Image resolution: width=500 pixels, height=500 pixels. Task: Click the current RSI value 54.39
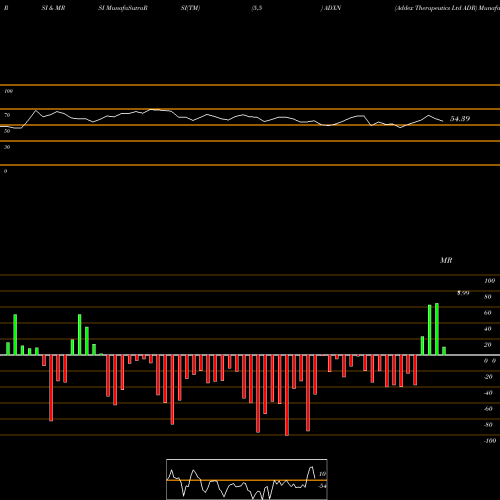[460, 119]
